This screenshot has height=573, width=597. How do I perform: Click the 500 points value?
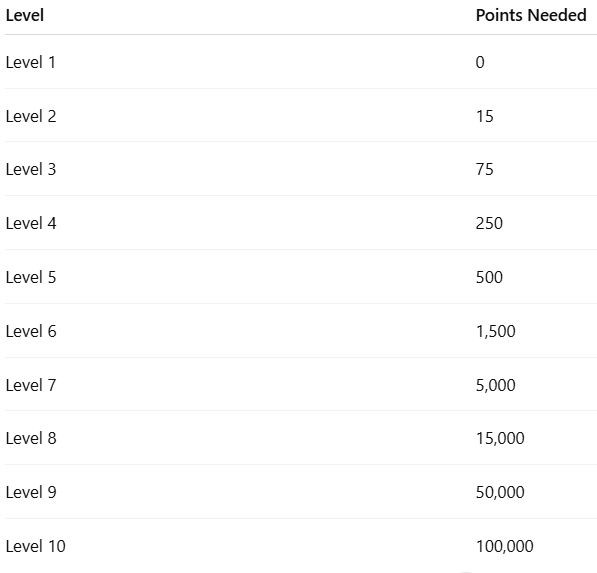489,278
